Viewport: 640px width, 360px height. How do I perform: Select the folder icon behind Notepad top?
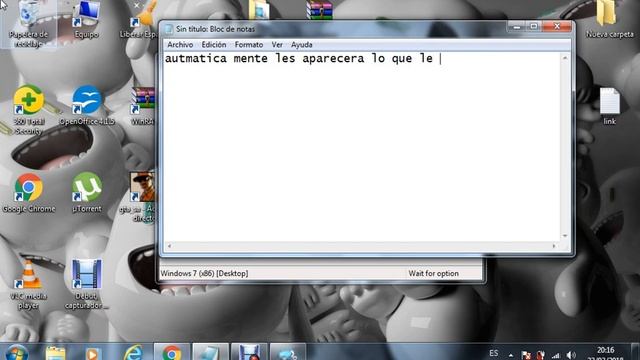click(x=259, y=10)
